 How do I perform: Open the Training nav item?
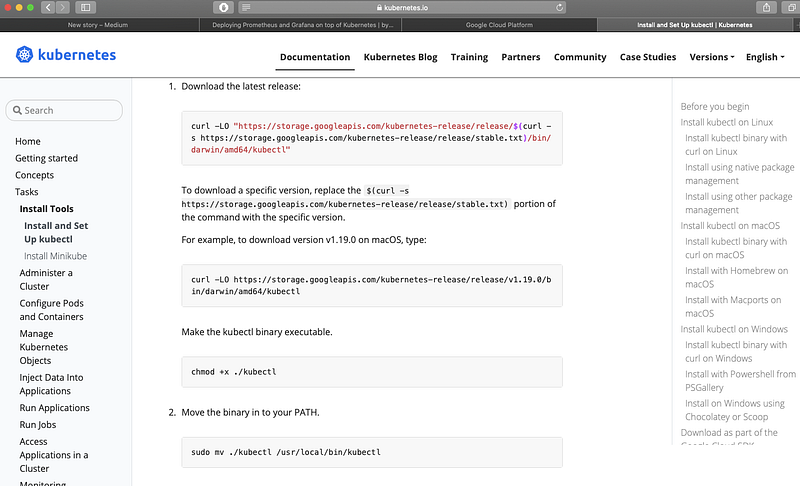[469, 57]
